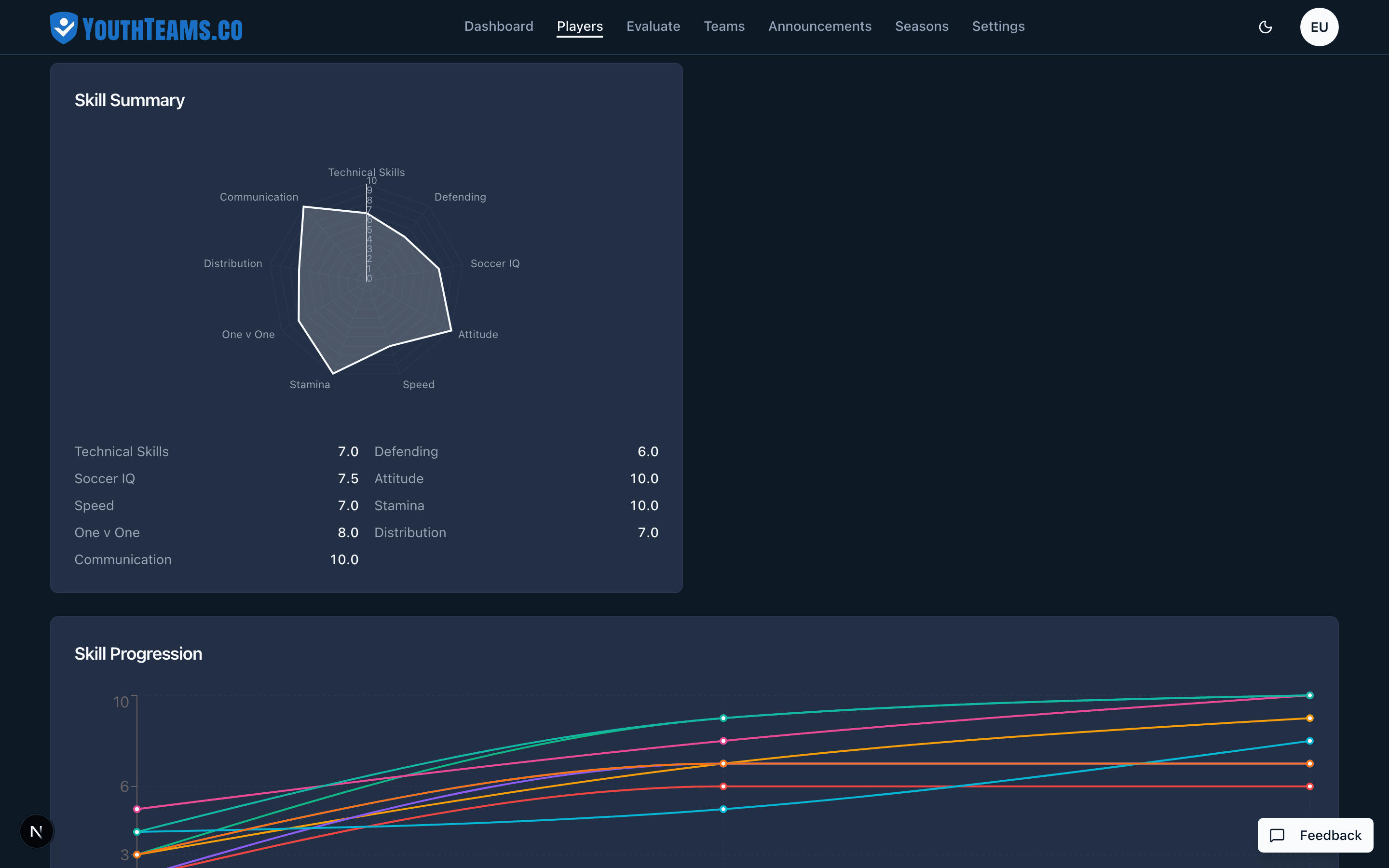Screen dimensions: 1389x868
Task: Open the Feedback button
Action: pyautogui.click(x=1315, y=835)
